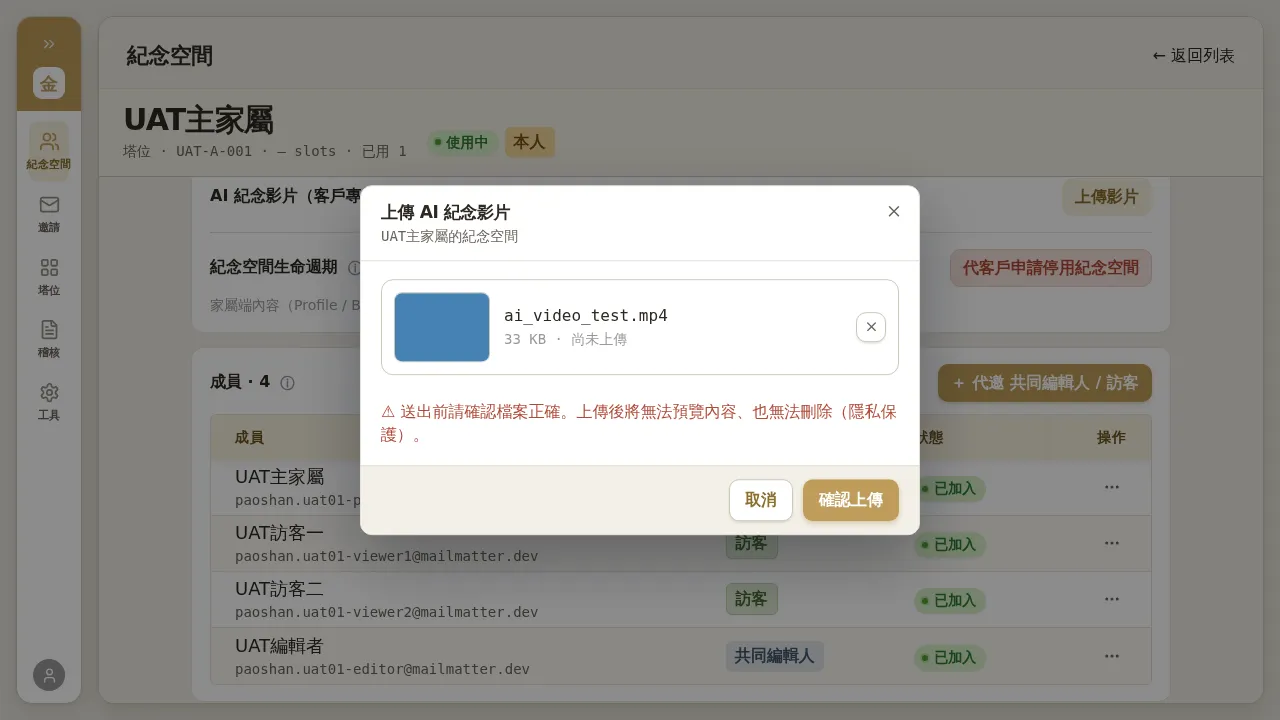Click email paoshan.uat01-viewer1@mailmatter.dev
Screen dimensions: 1280x720
tap(386, 556)
